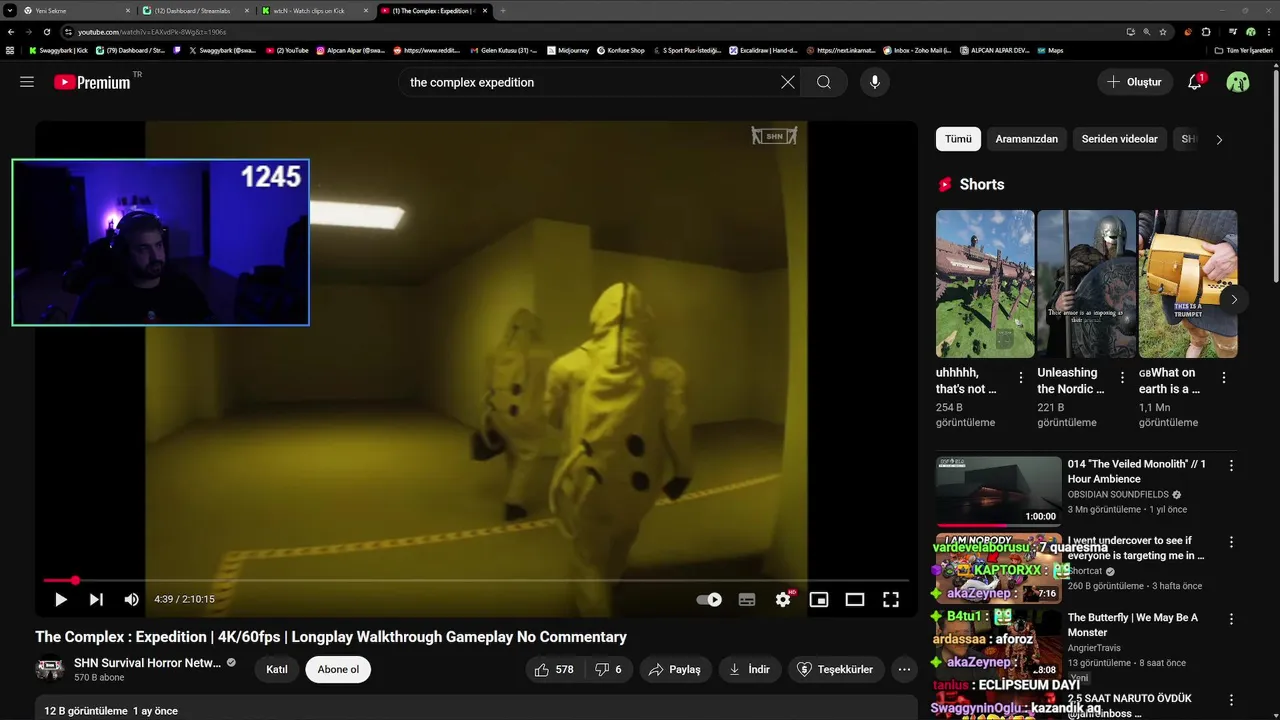Viewport: 1280px width, 720px height.
Task: Switch to miniplayer mode
Action: (819, 599)
